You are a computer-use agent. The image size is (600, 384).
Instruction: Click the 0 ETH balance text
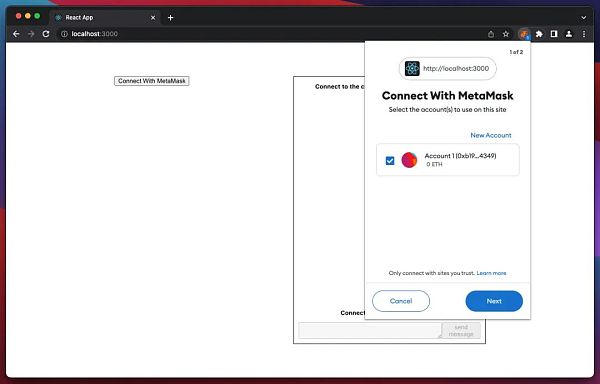click(434, 164)
